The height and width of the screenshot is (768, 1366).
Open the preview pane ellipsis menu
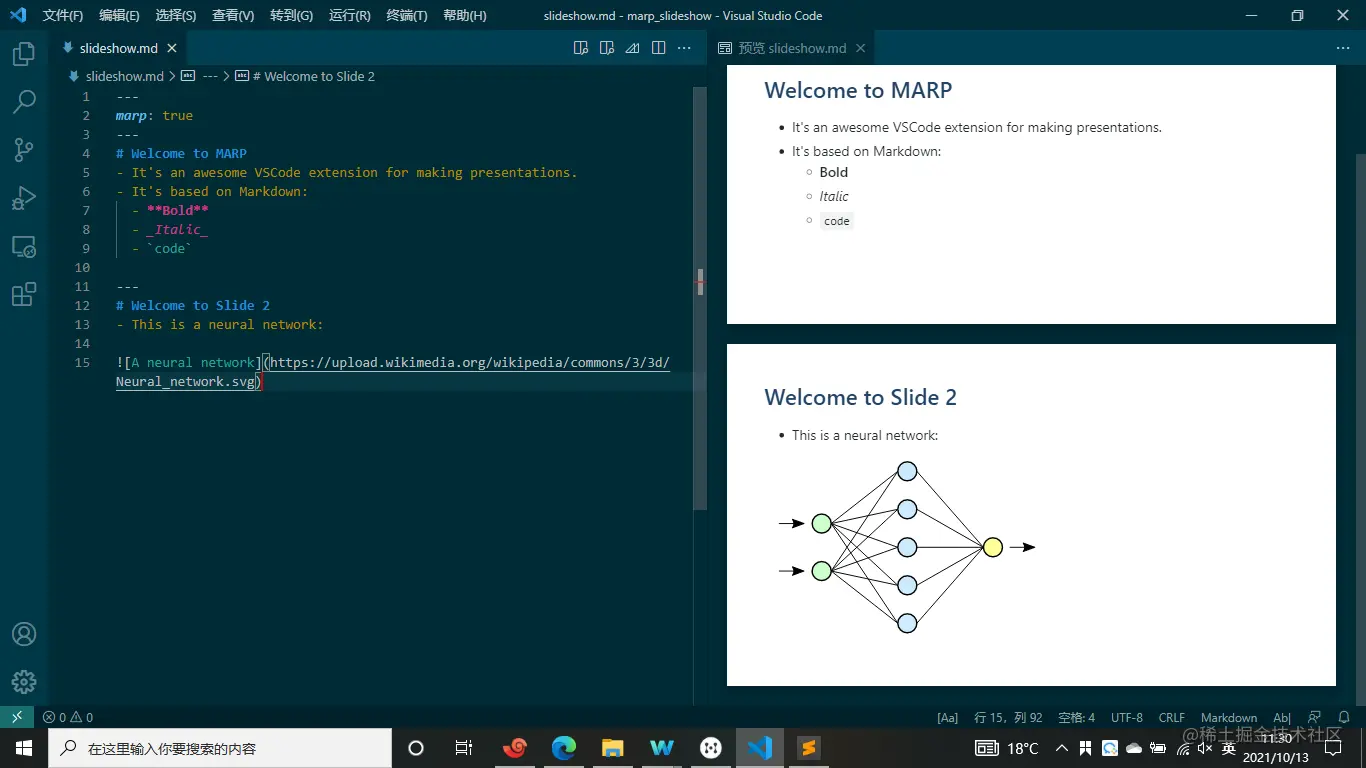[1343, 47]
